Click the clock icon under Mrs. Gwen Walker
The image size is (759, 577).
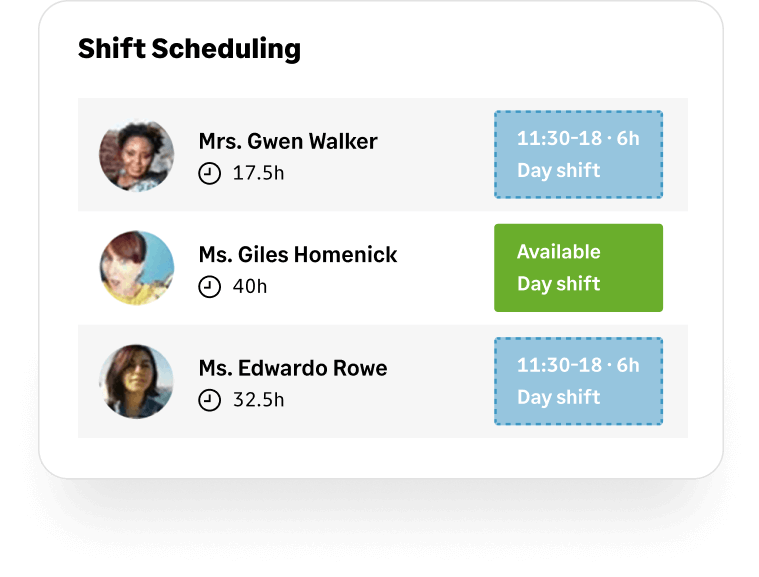point(209,173)
